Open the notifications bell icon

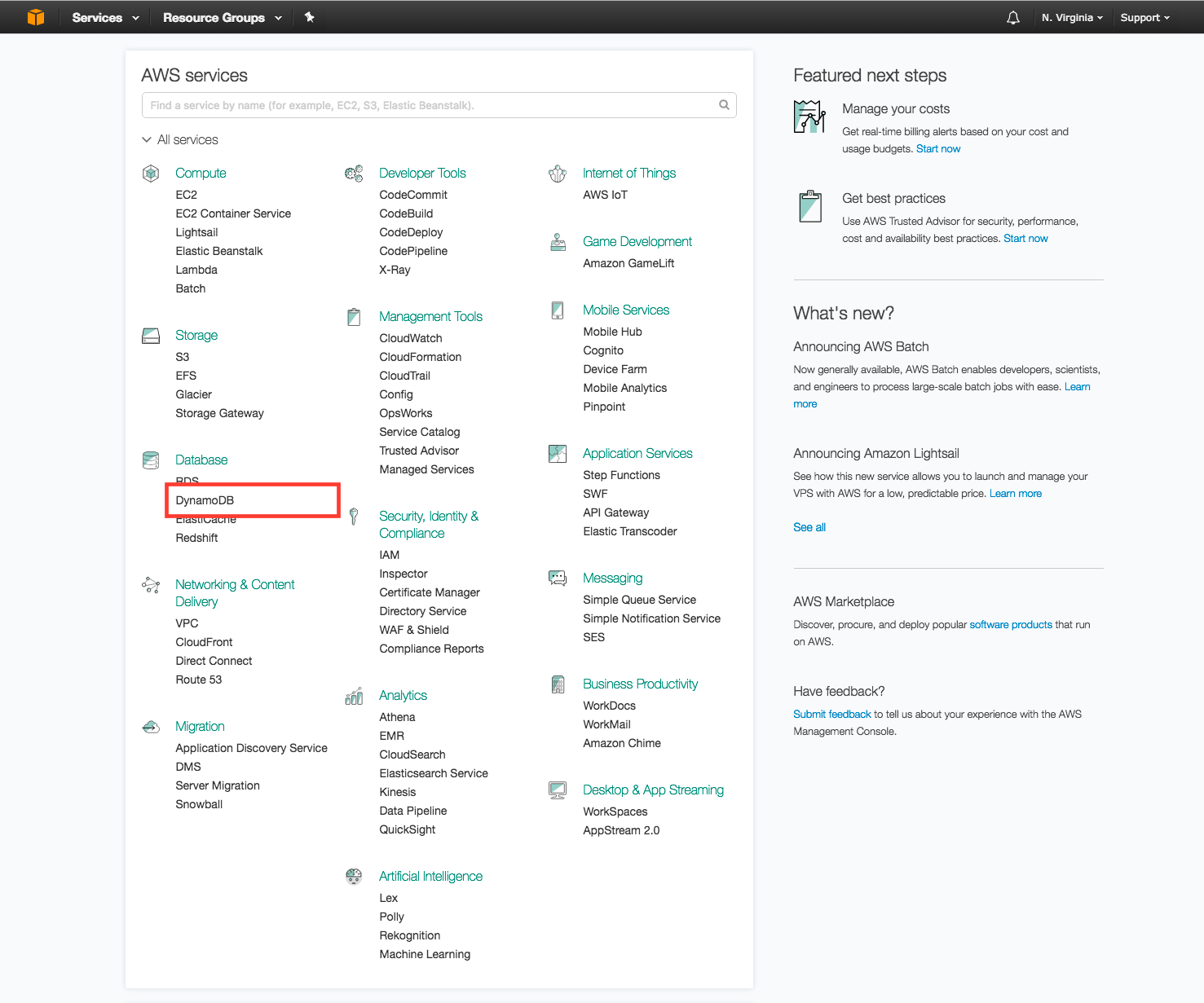[x=1012, y=16]
